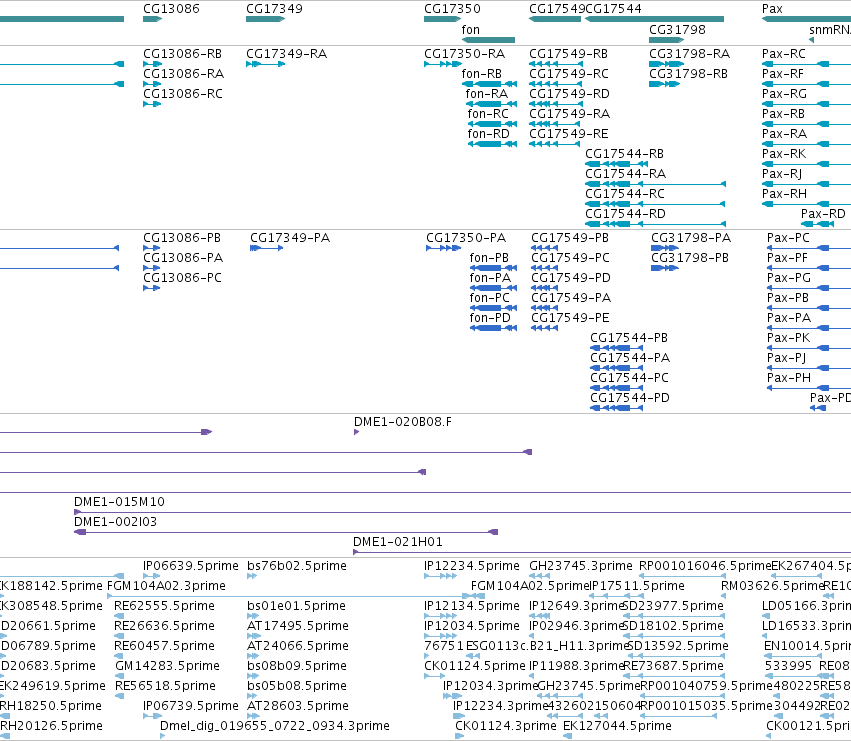
Task: Click BAC clone DME1-021H01 label
Action: 398,542
